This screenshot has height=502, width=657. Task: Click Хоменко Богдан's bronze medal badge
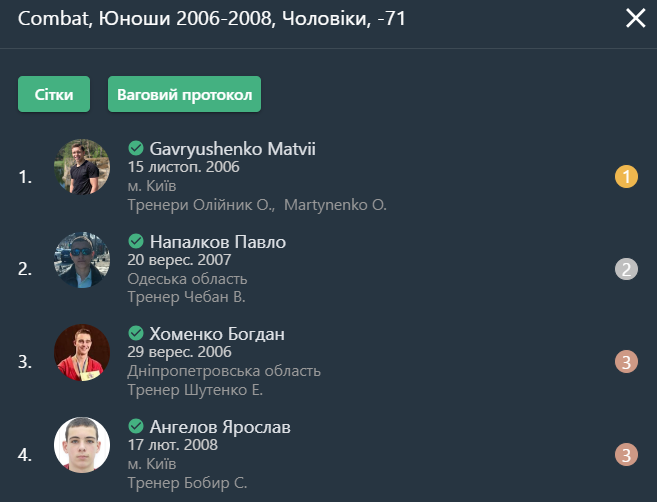coord(626,362)
